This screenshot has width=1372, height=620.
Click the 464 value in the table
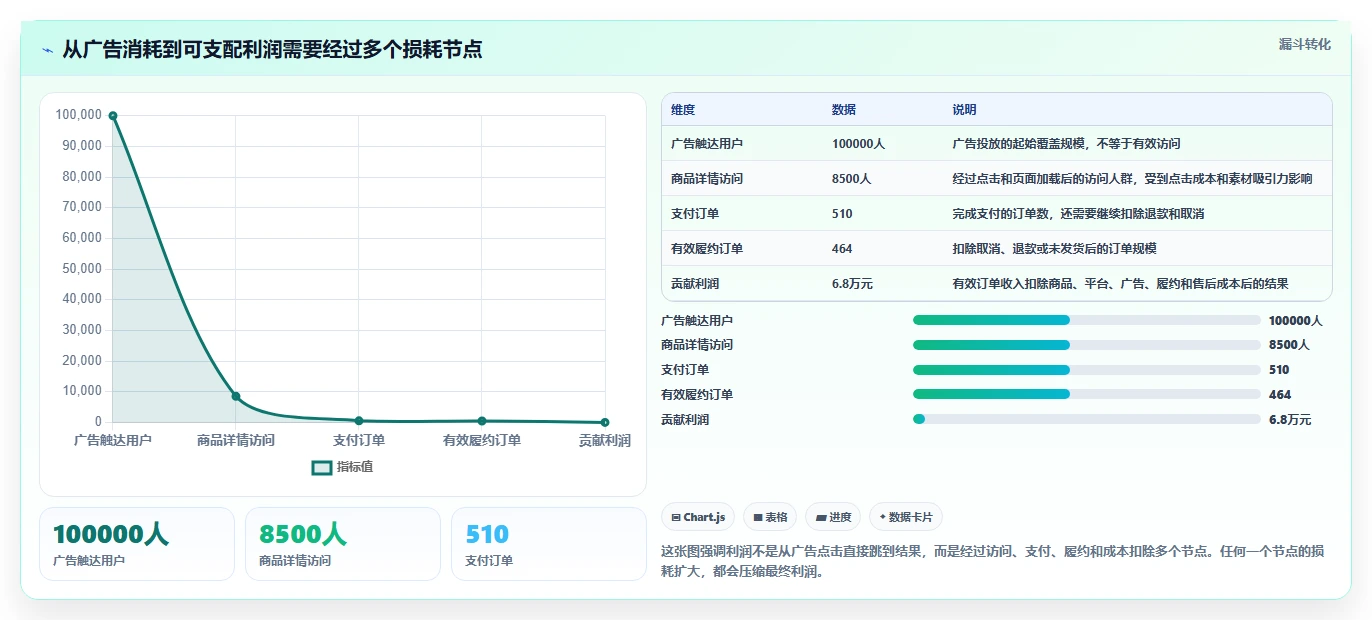point(842,249)
